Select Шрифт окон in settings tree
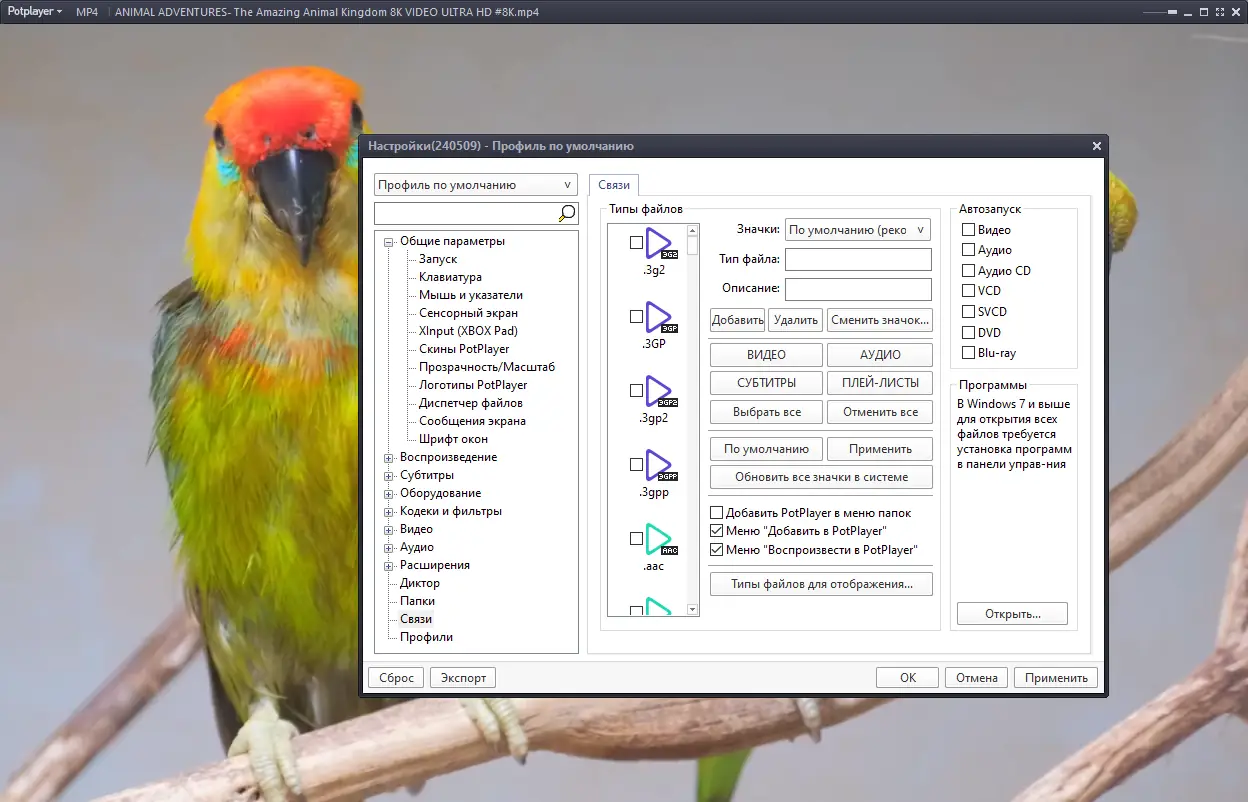Image resolution: width=1248 pixels, height=802 pixels. pos(453,439)
